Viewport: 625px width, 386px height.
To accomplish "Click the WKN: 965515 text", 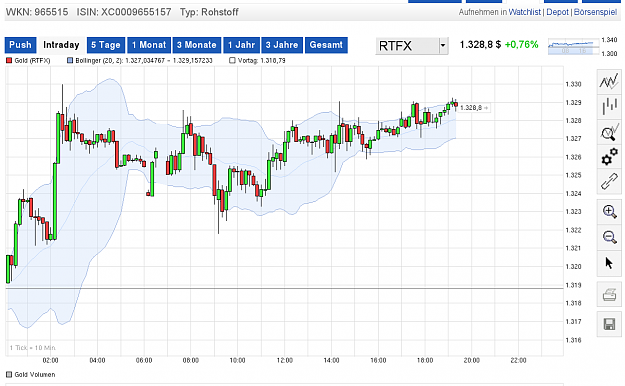I will click(x=37, y=12).
